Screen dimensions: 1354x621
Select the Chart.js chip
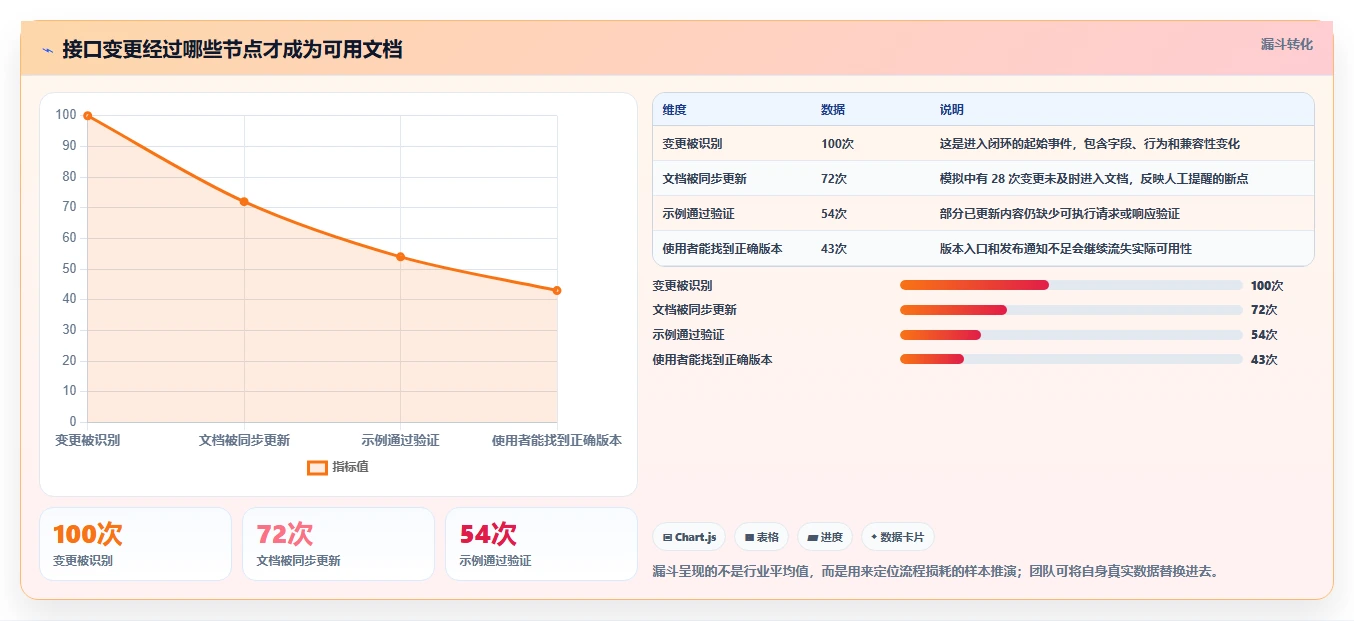690,537
